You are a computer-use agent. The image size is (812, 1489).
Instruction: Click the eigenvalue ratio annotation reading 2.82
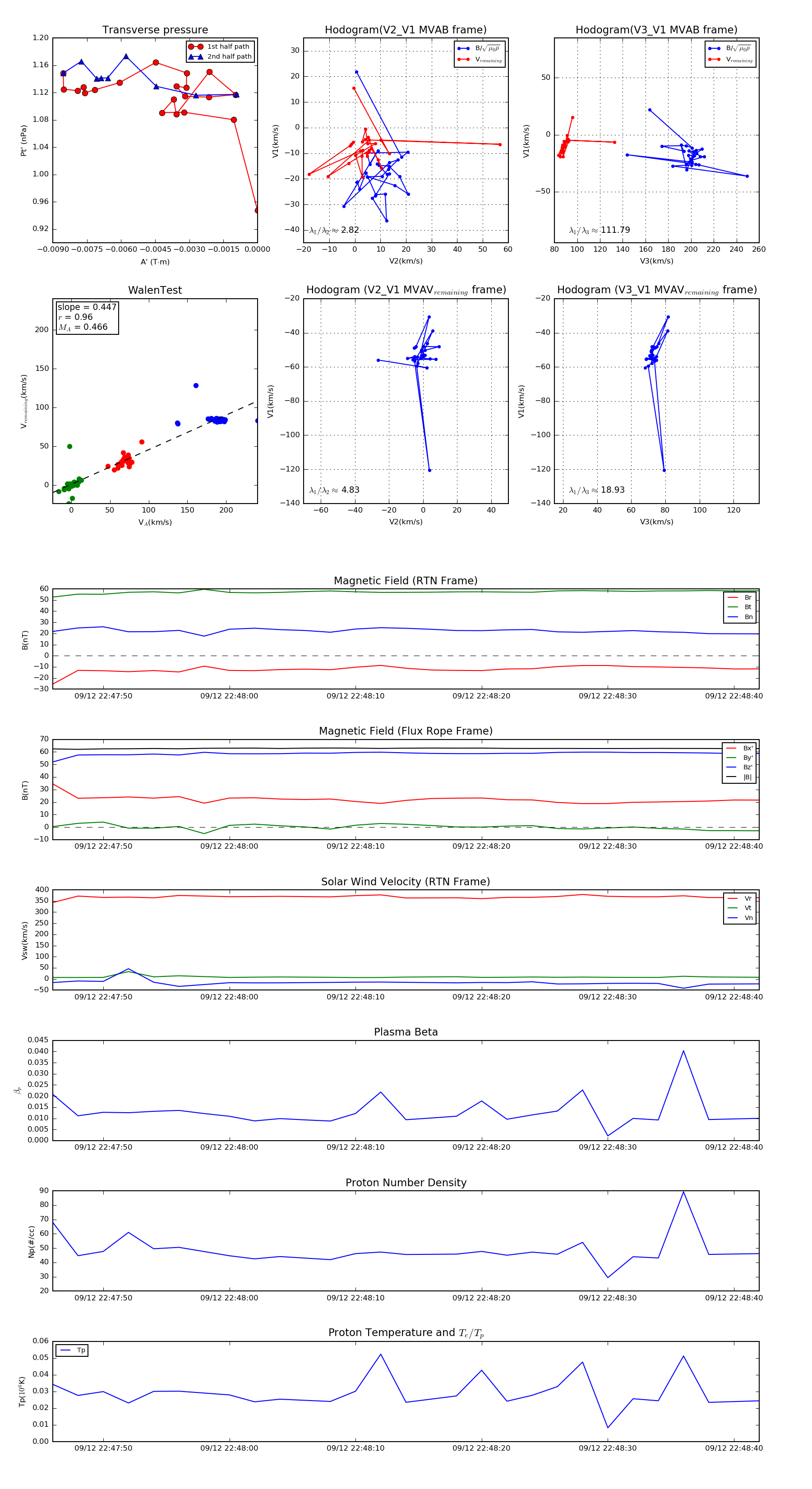pos(334,230)
